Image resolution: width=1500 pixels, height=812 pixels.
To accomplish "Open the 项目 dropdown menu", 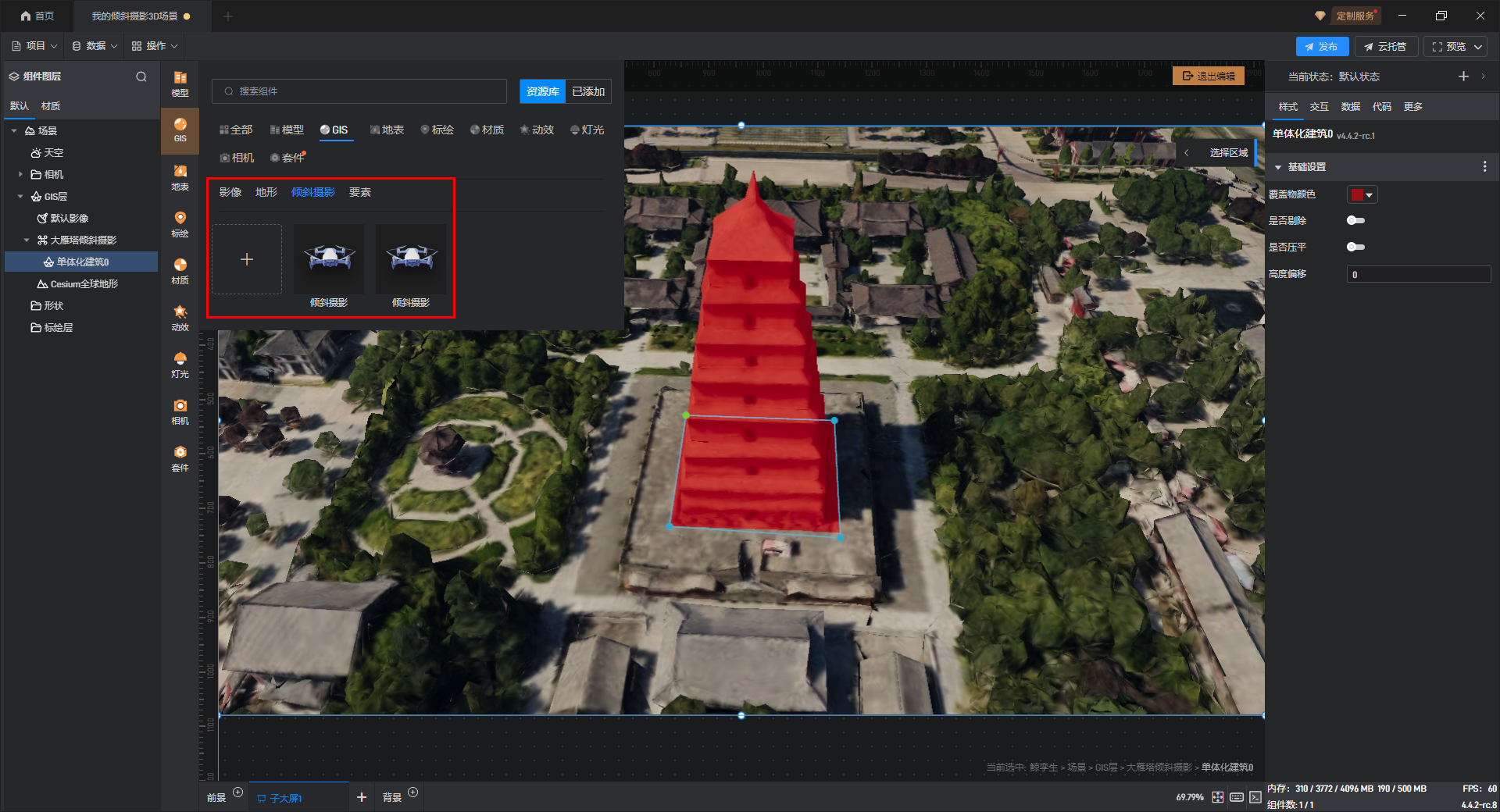I will (x=34, y=46).
